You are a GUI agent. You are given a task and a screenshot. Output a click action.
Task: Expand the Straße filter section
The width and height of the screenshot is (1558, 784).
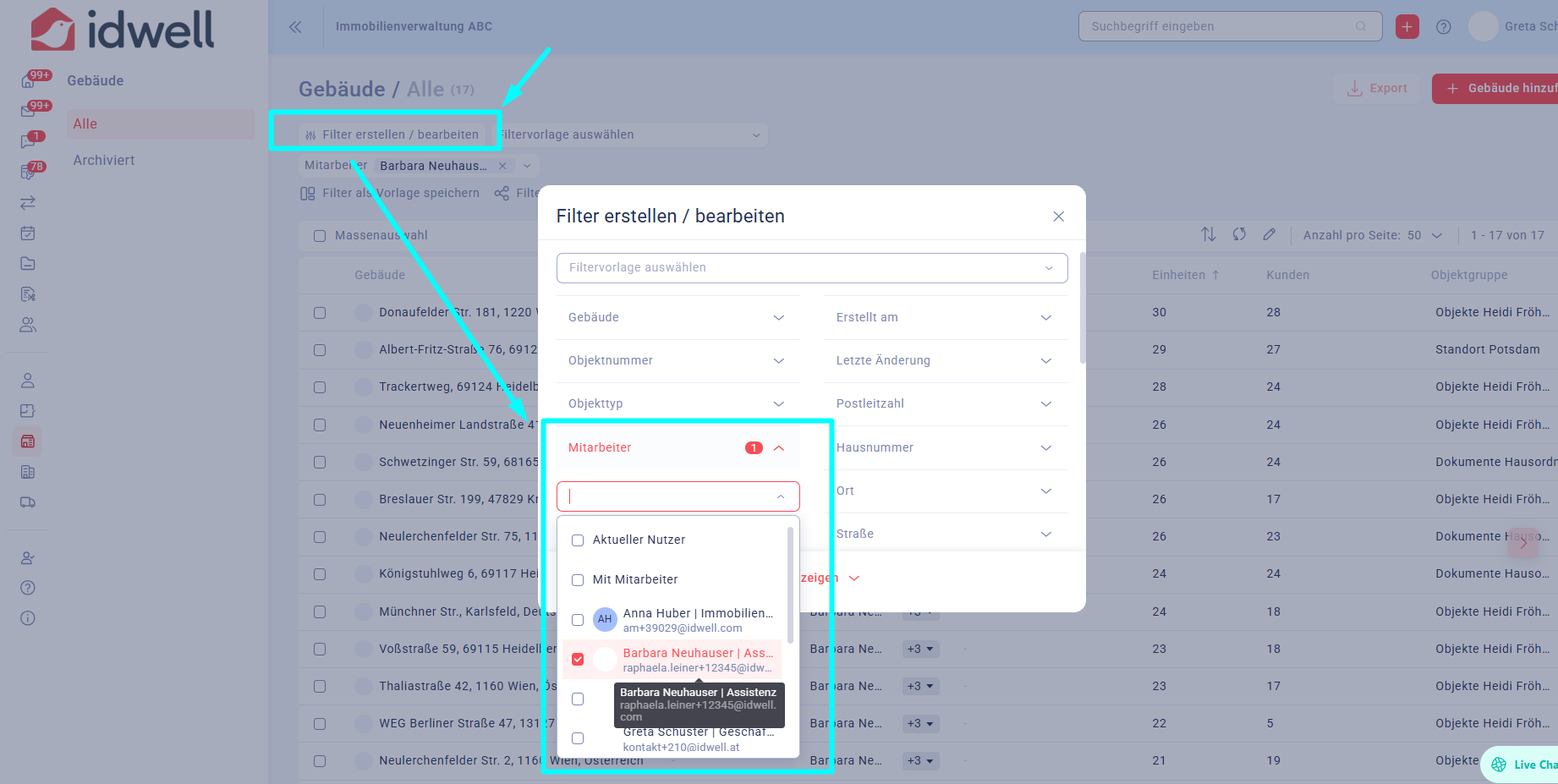tap(945, 534)
